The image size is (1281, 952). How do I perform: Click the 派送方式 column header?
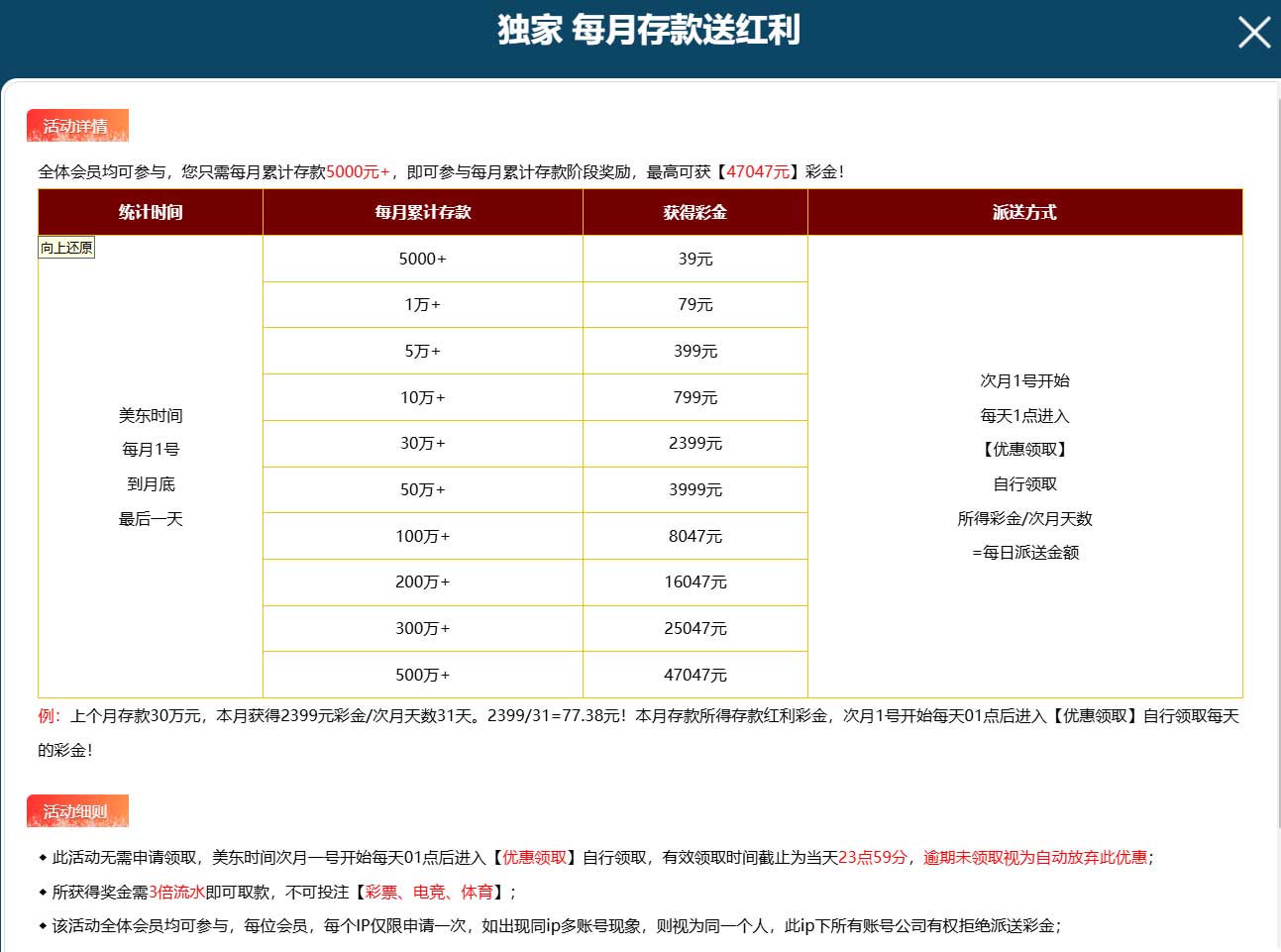point(1024,212)
